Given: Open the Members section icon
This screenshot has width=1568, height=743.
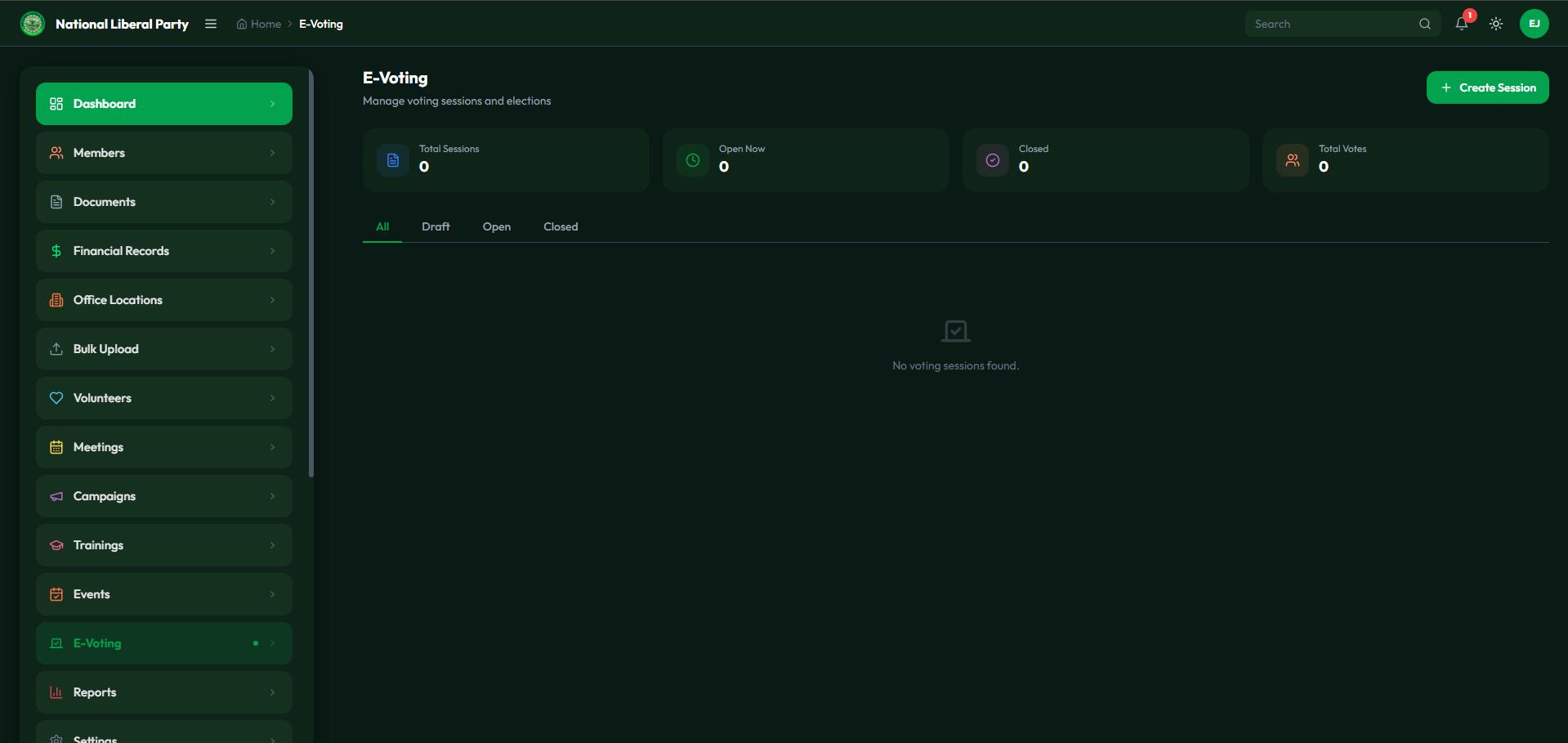Looking at the screenshot, I should click(56, 153).
